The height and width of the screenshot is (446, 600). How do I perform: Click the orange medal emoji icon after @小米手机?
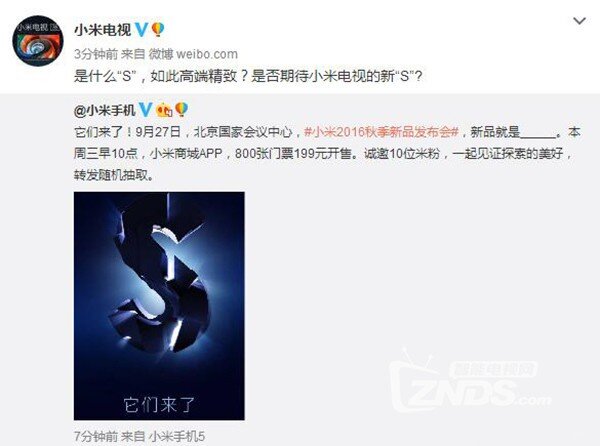tap(165, 111)
